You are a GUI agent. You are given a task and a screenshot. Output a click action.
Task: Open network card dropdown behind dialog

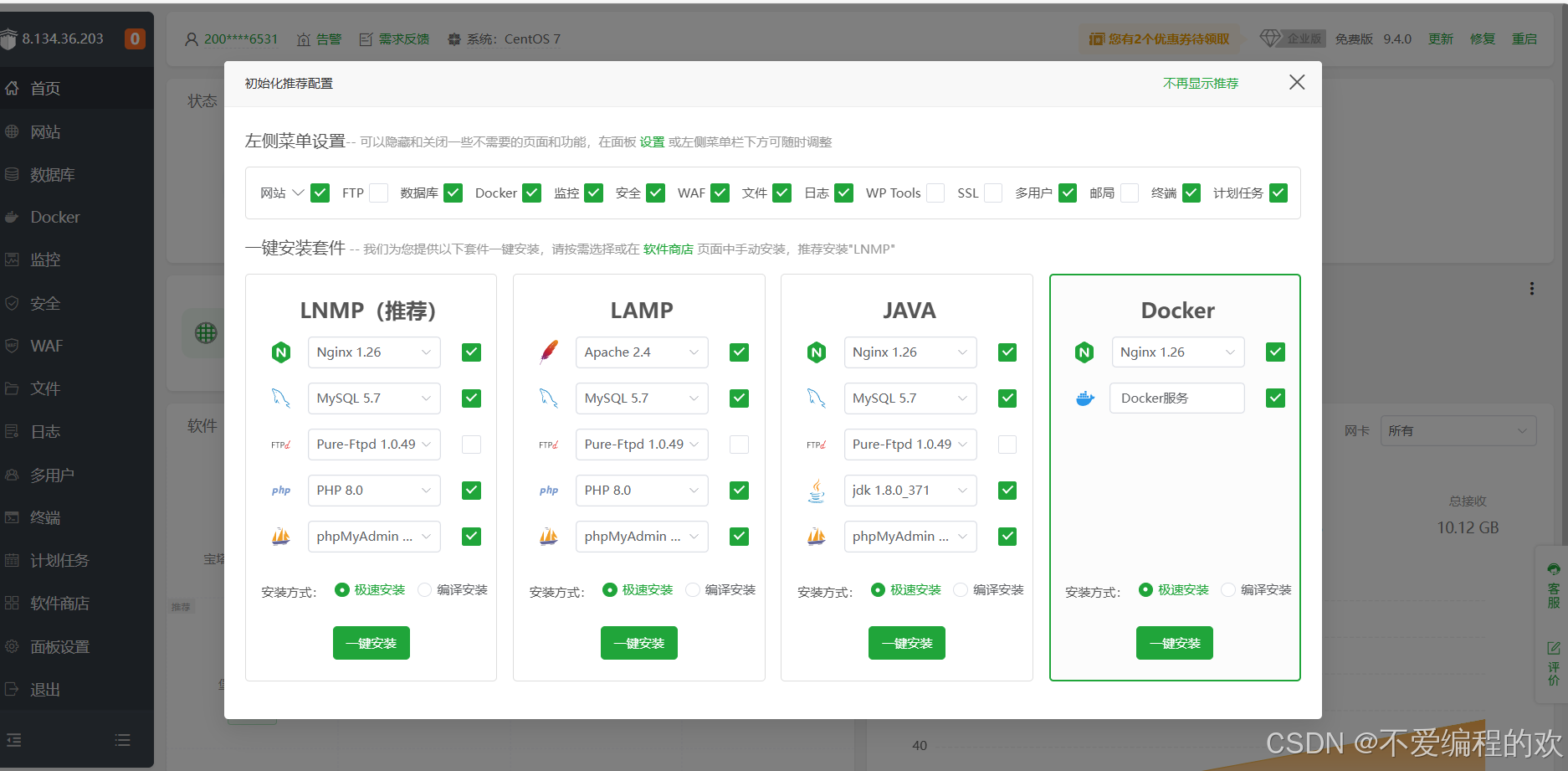pyautogui.click(x=1458, y=431)
